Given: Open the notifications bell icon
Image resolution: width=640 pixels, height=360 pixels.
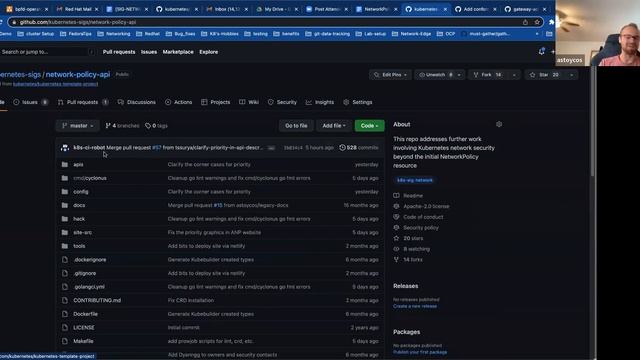Looking at the screenshot, I should (x=541, y=52).
